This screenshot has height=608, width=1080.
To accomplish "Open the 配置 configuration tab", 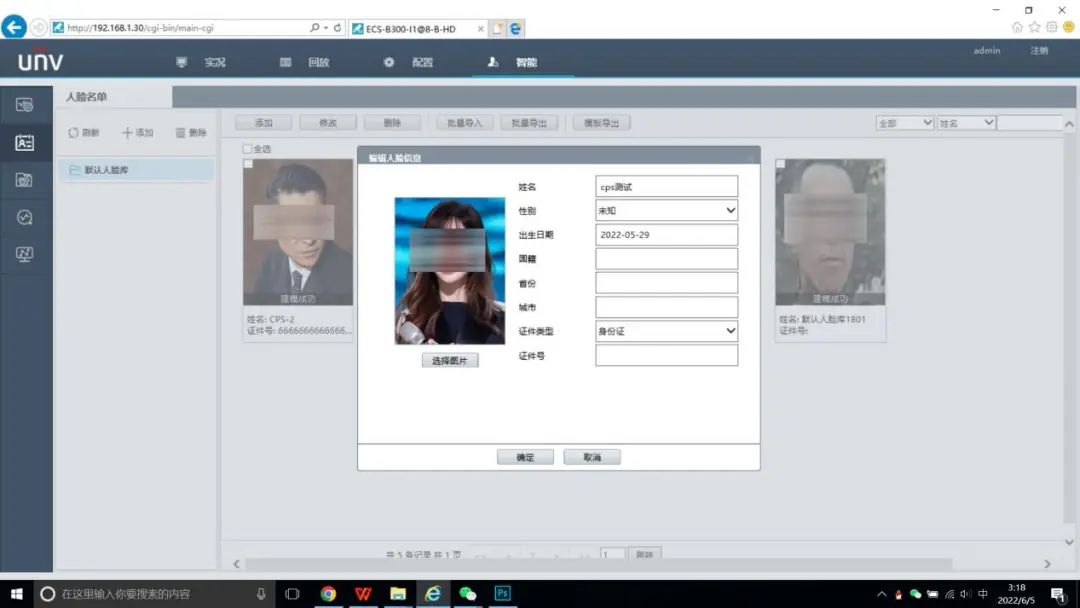I will click(x=410, y=62).
